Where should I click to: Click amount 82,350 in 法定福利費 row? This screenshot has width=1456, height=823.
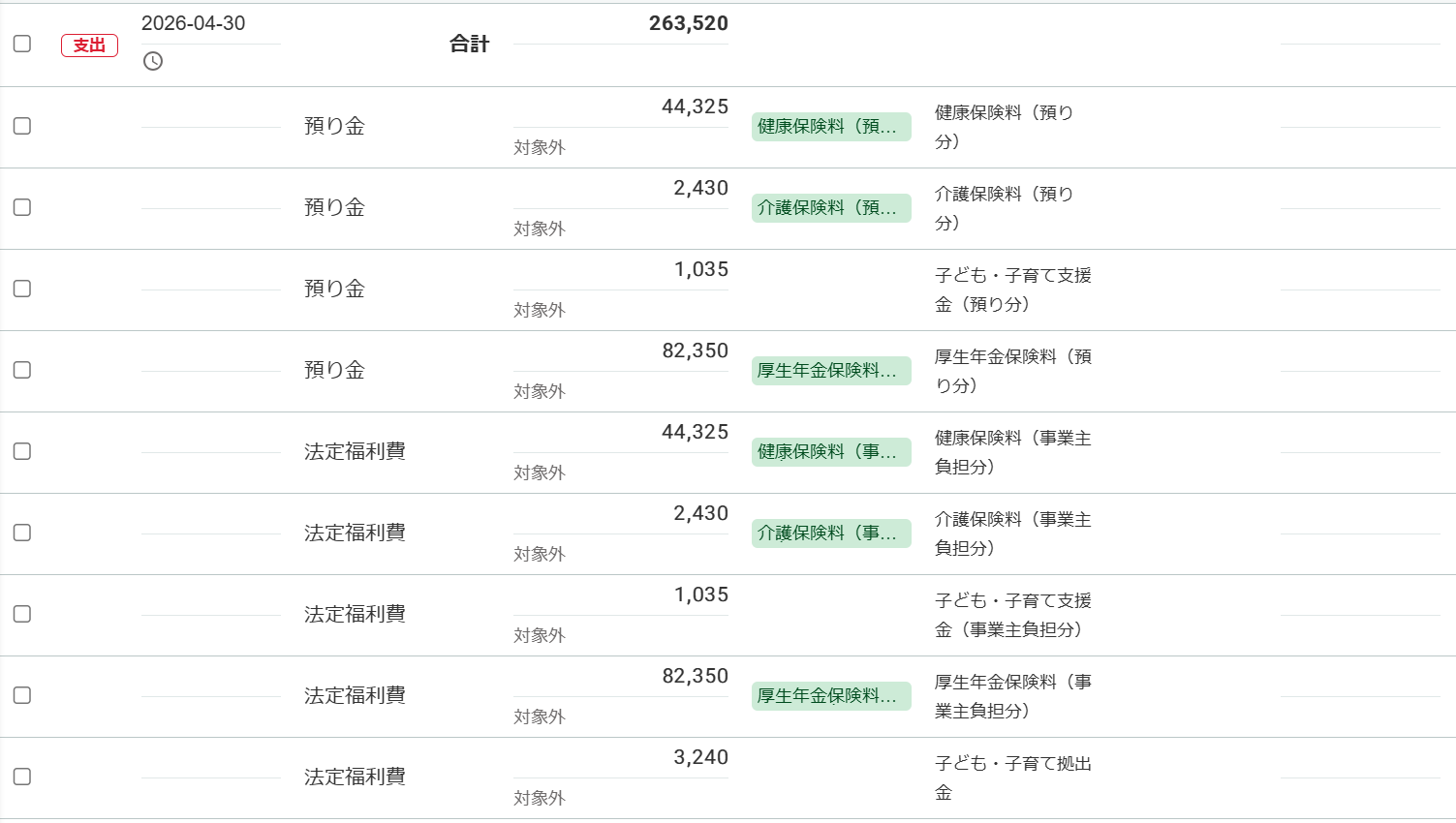click(x=695, y=676)
